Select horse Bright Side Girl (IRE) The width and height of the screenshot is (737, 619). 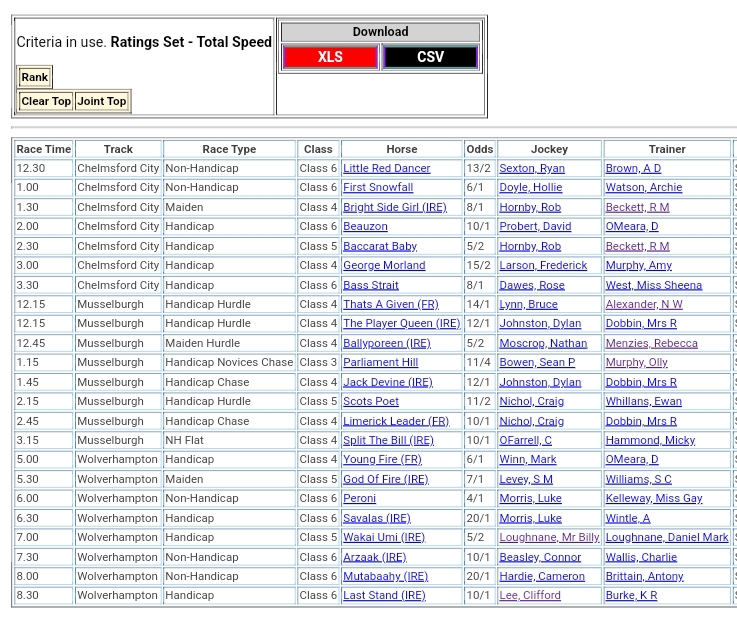click(x=394, y=207)
